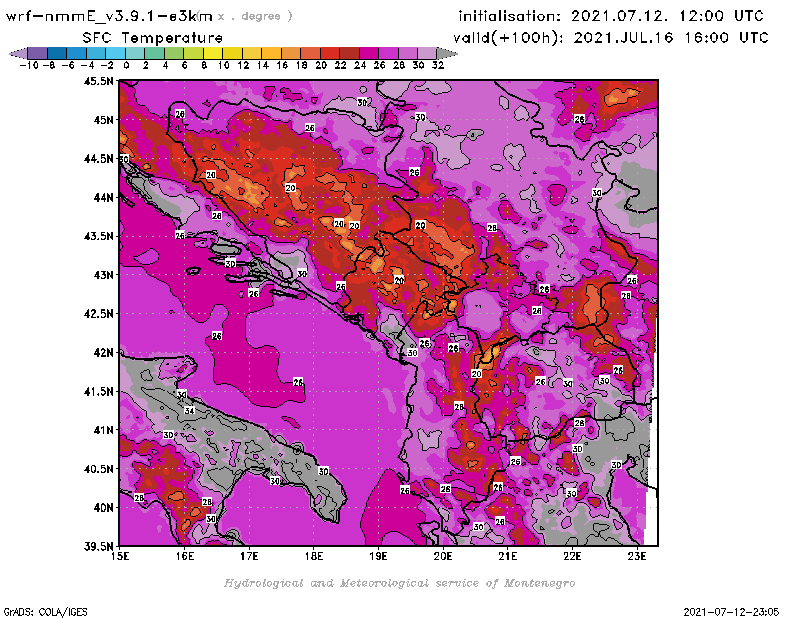Click the model name wrf-nmmE_v3.9.1 title
This screenshot has height=618, width=800.
(109, 16)
